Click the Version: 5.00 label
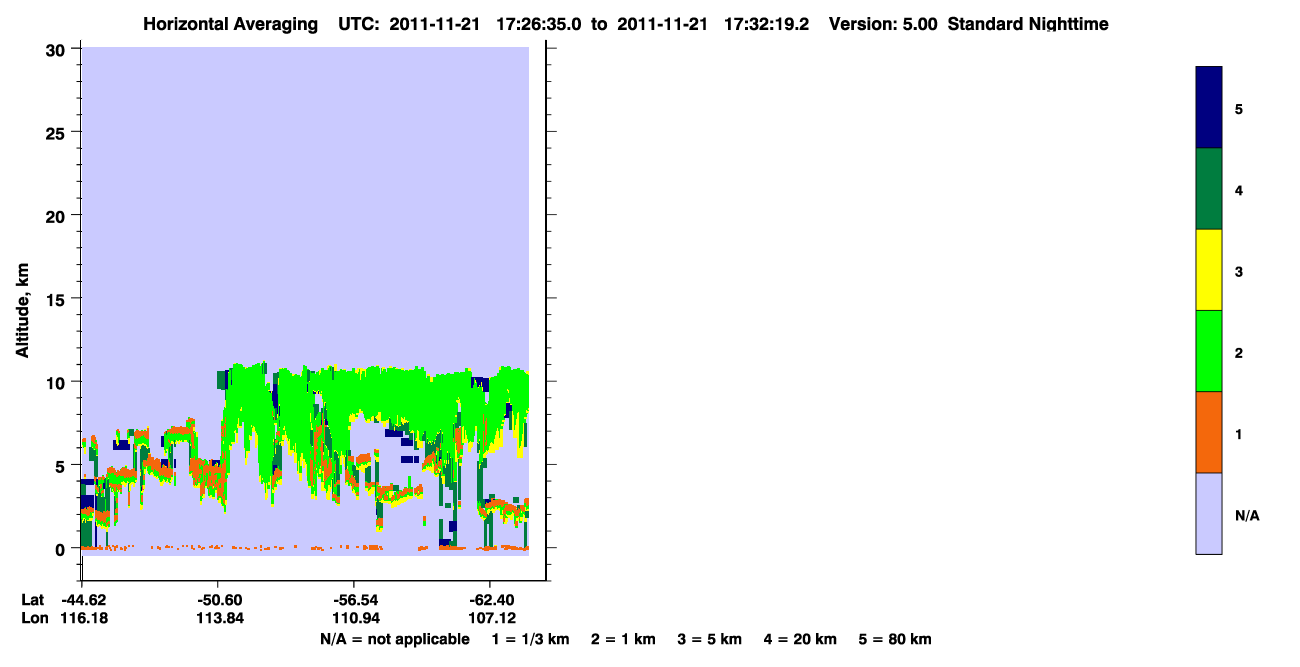Image resolution: width=1300 pixels, height=667 pixels. pos(883,24)
